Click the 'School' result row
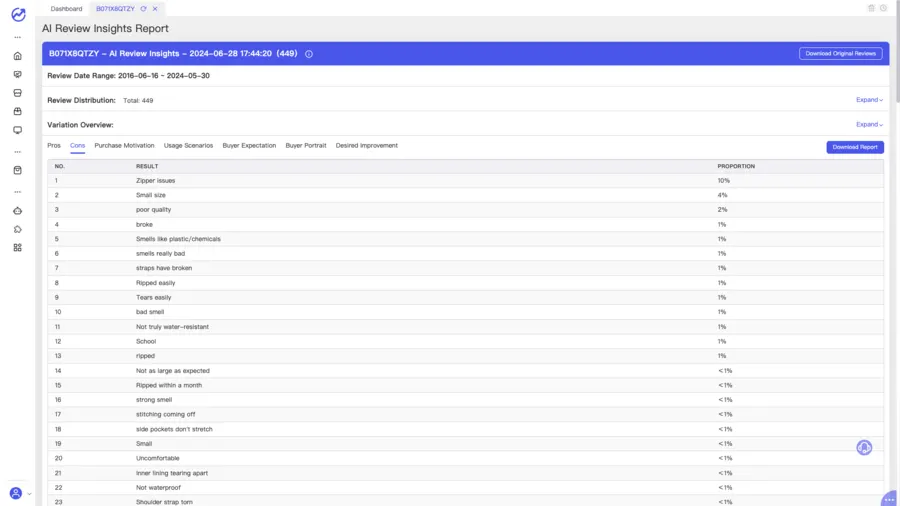 click(465, 341)
